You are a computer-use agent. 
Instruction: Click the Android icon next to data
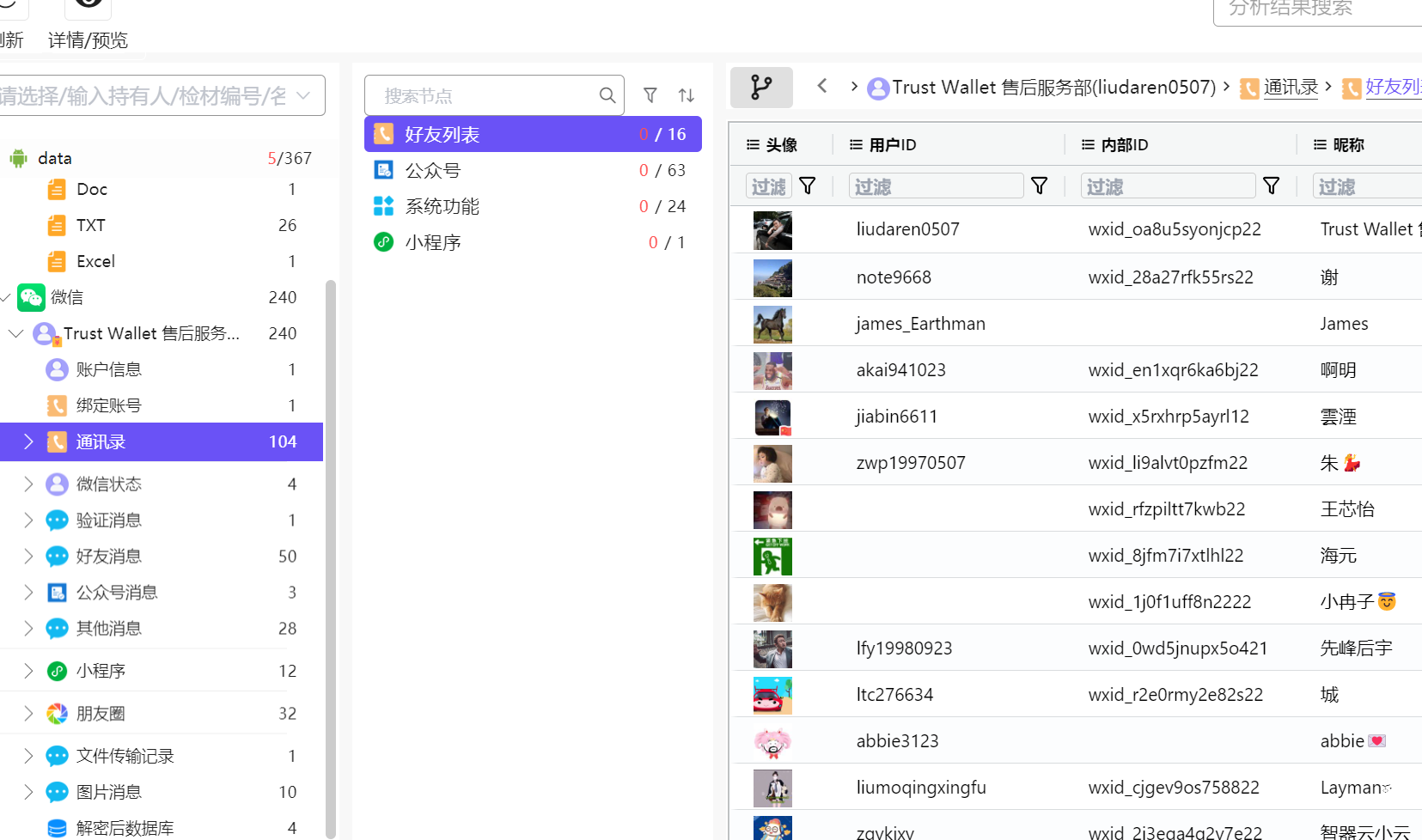[x=18, y=158]
